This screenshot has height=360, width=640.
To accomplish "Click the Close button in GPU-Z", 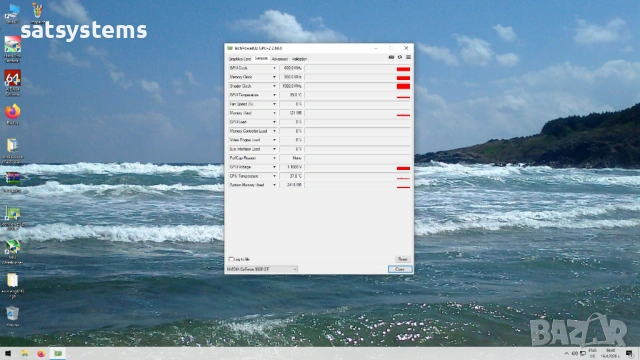I will tap(400, 269).
